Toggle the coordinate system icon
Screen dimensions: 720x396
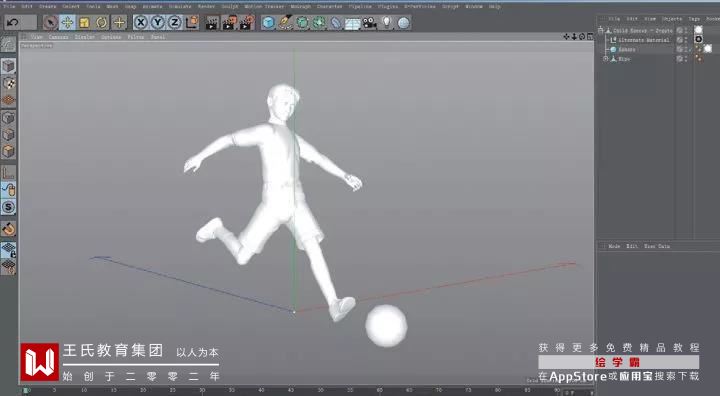pyautogui.click(x=192, y=22)
